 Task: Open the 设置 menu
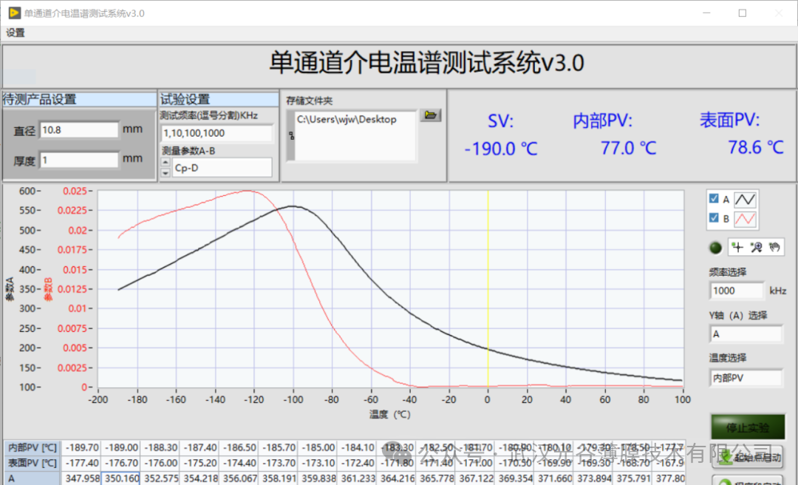(16, 32)
